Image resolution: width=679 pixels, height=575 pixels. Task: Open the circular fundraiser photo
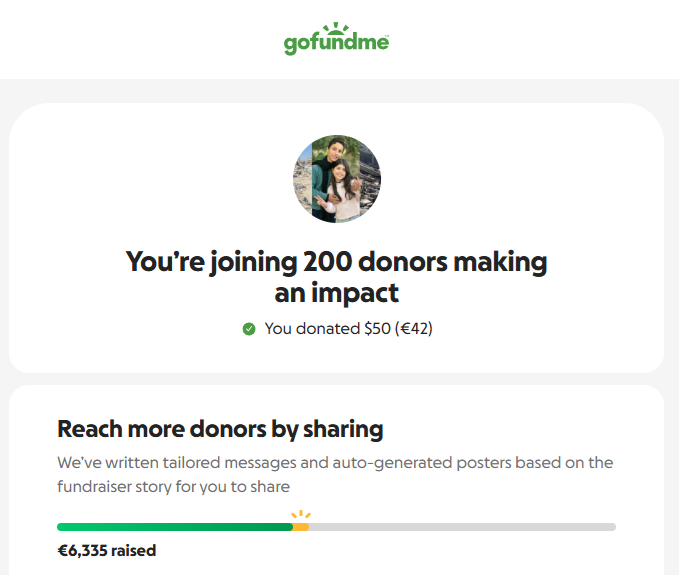point(337,179)
